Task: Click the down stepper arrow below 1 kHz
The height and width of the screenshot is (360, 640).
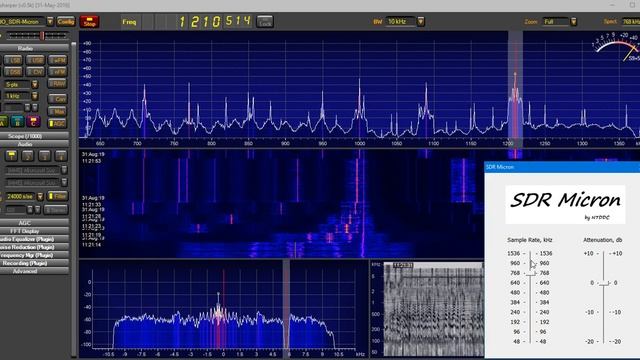Action: pos(35,108)
